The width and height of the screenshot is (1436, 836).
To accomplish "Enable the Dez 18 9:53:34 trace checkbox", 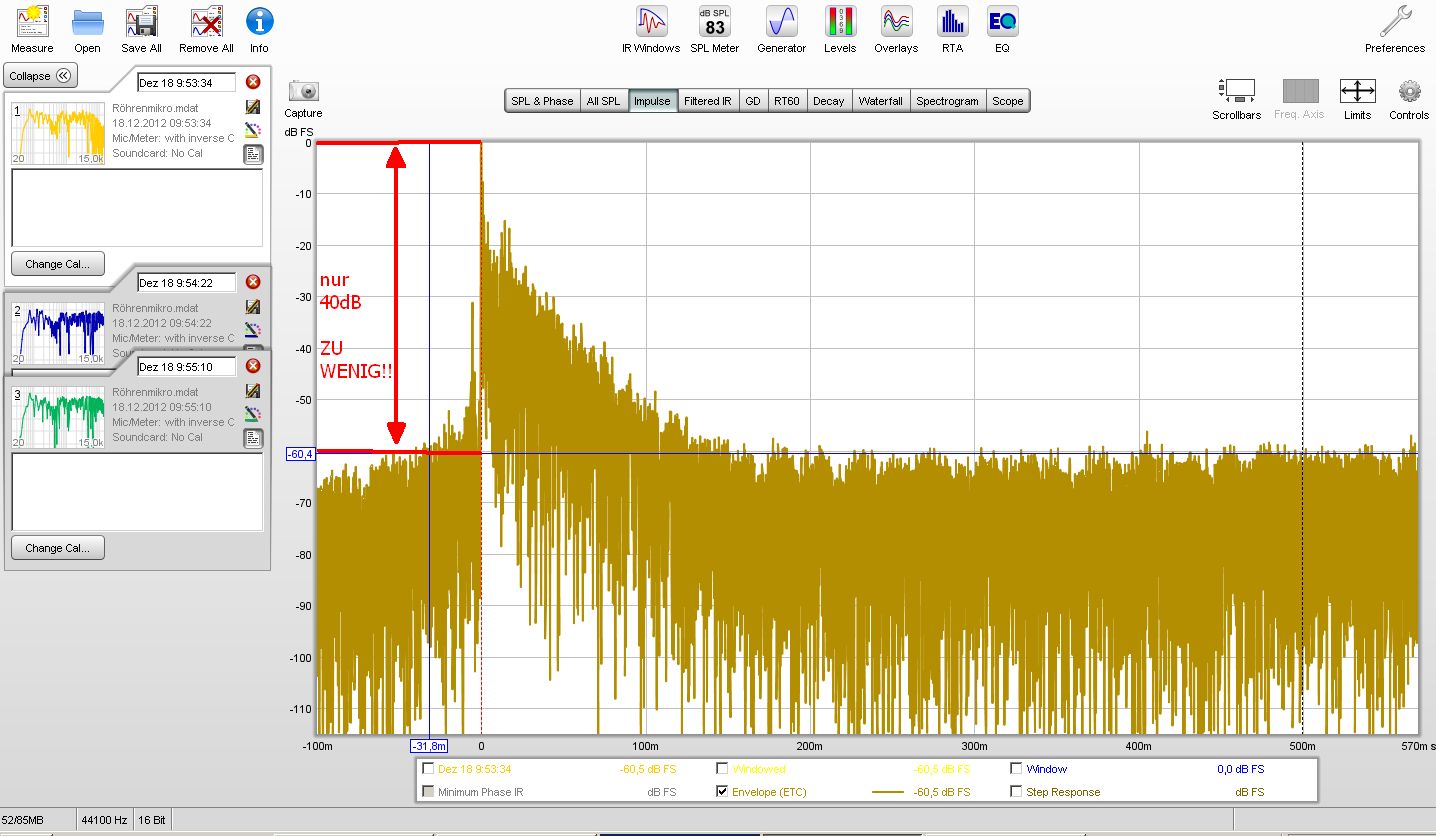I will point(429,769).
